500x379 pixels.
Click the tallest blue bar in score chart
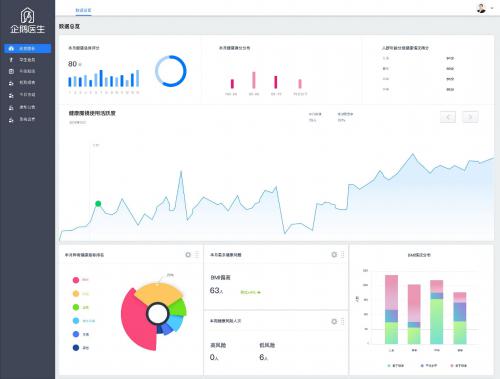click(101, 78)
